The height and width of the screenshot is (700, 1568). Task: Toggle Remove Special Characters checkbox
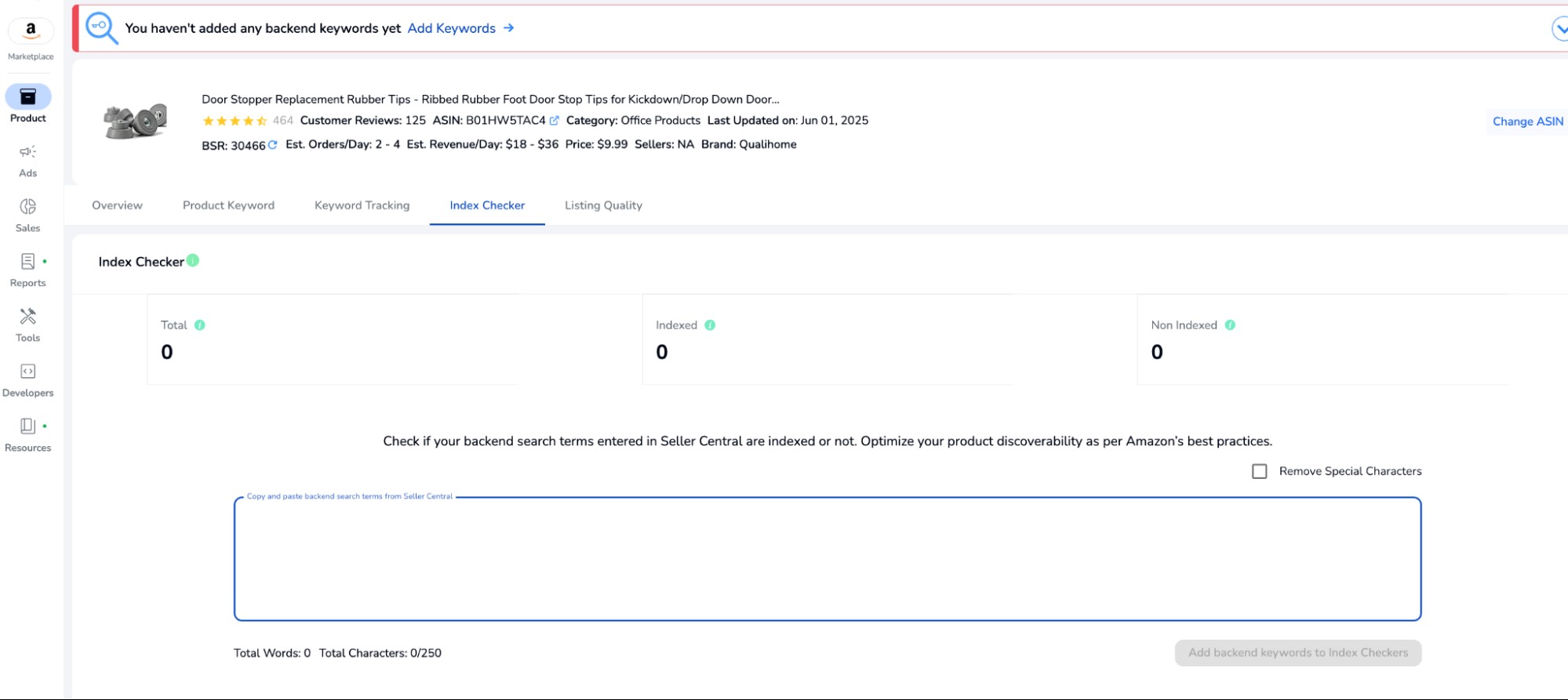pos(1259,471)
